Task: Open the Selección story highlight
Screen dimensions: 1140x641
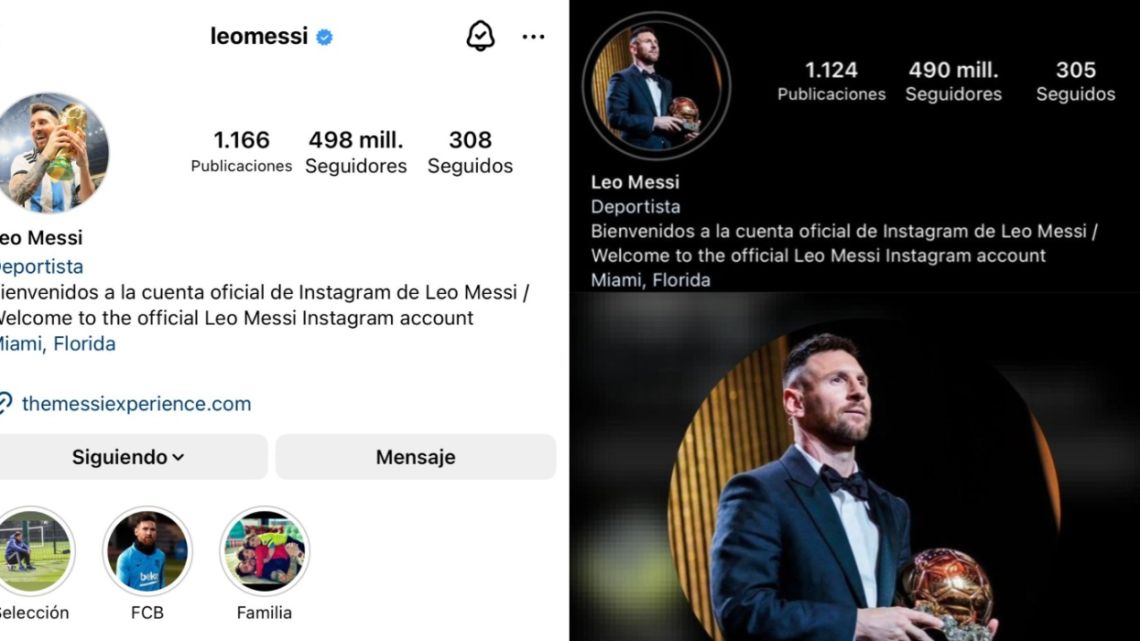Action: (35, 551)
